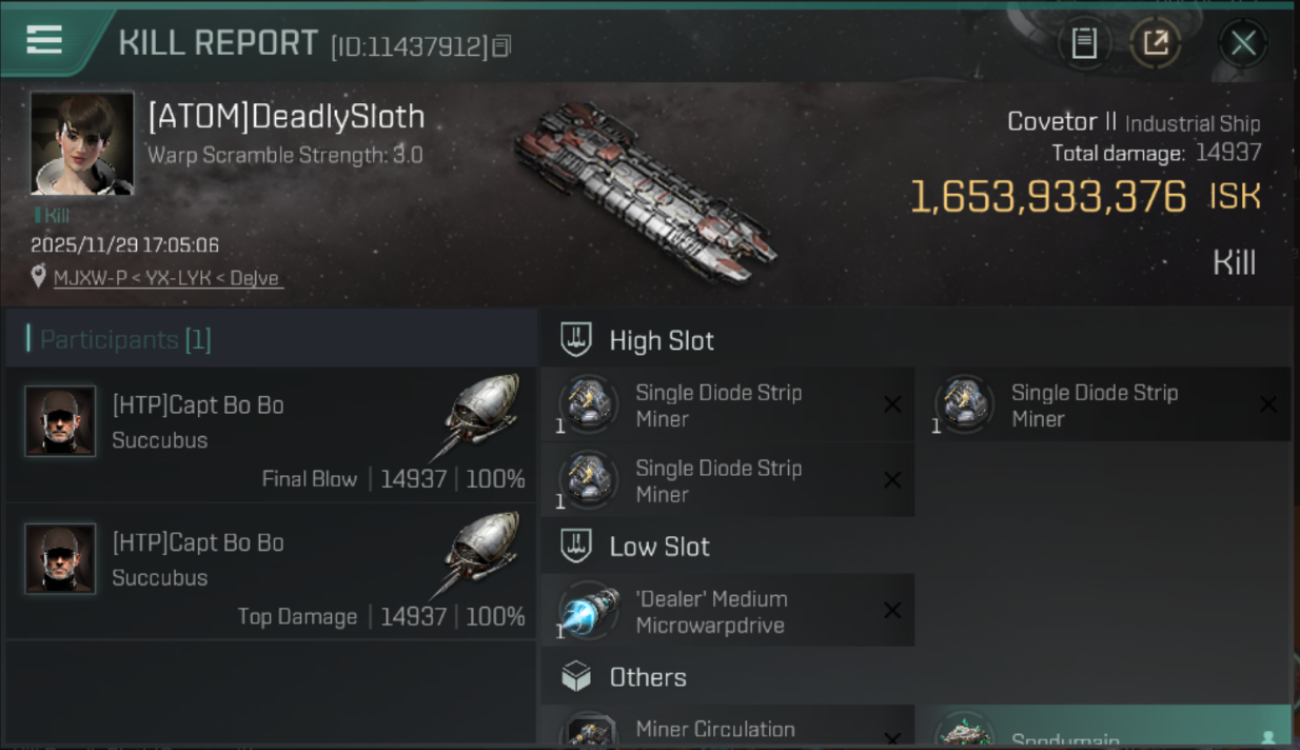Click the Low Slot section header
This screenshot has width=1300, height=750.
point(659,547)
